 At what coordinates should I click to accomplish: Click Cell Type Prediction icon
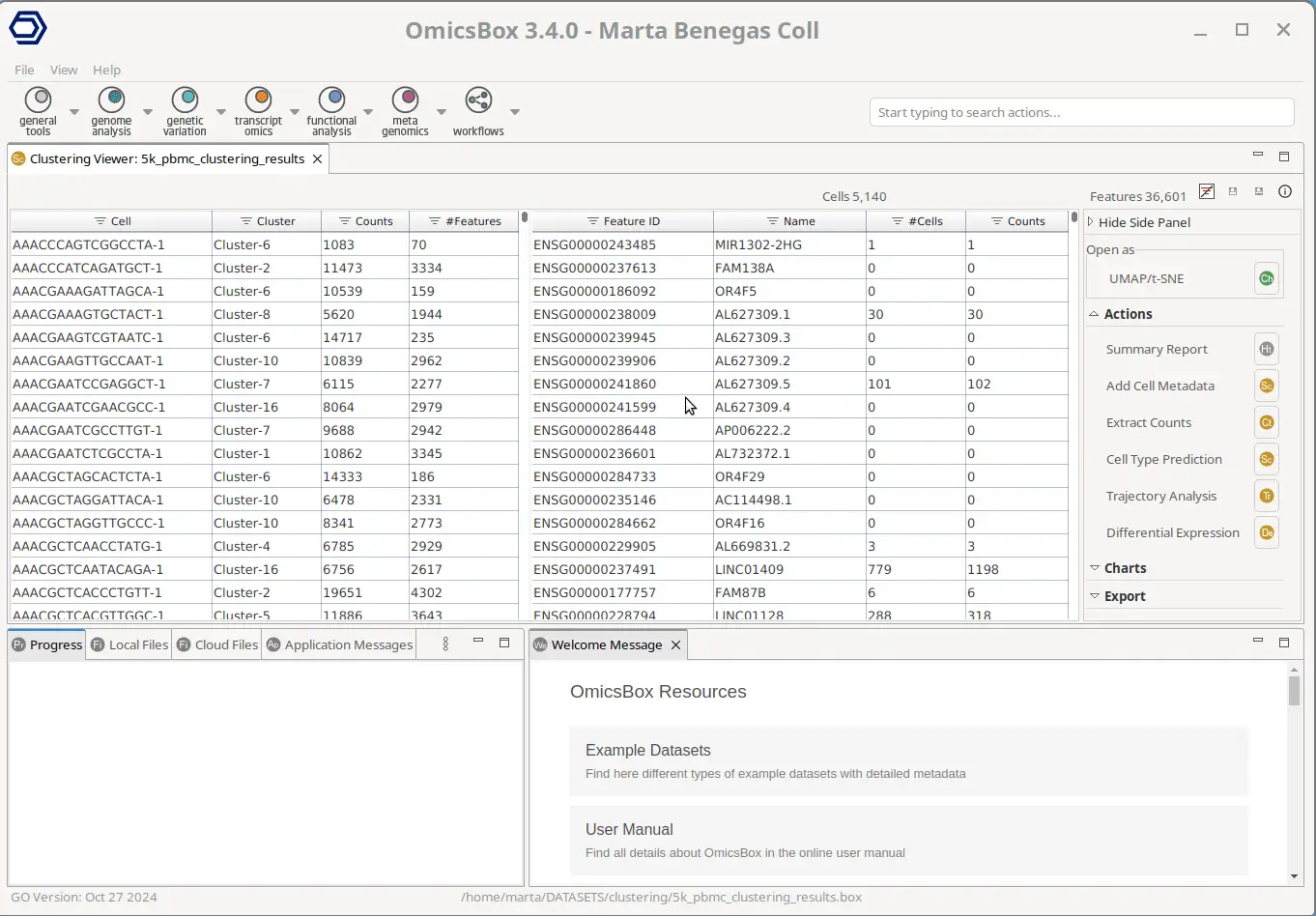click(1266, 459)
